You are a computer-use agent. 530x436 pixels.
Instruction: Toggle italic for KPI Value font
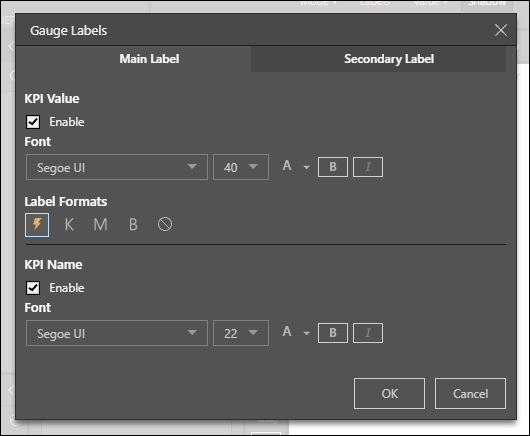(x=368, y=167)
